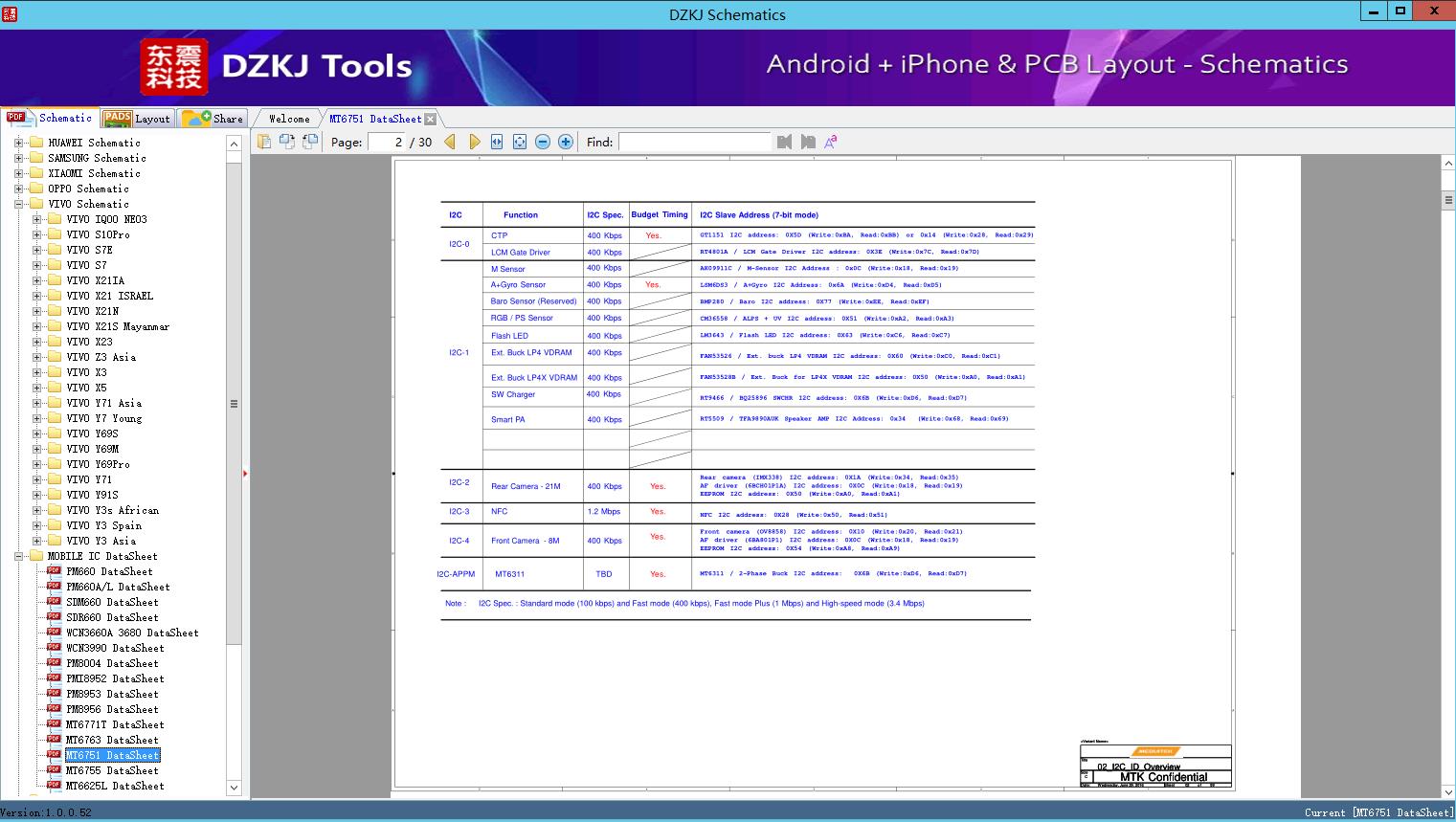Open the Share tab
Viewport: 1456px width, 822px height.
coord(213,118)
